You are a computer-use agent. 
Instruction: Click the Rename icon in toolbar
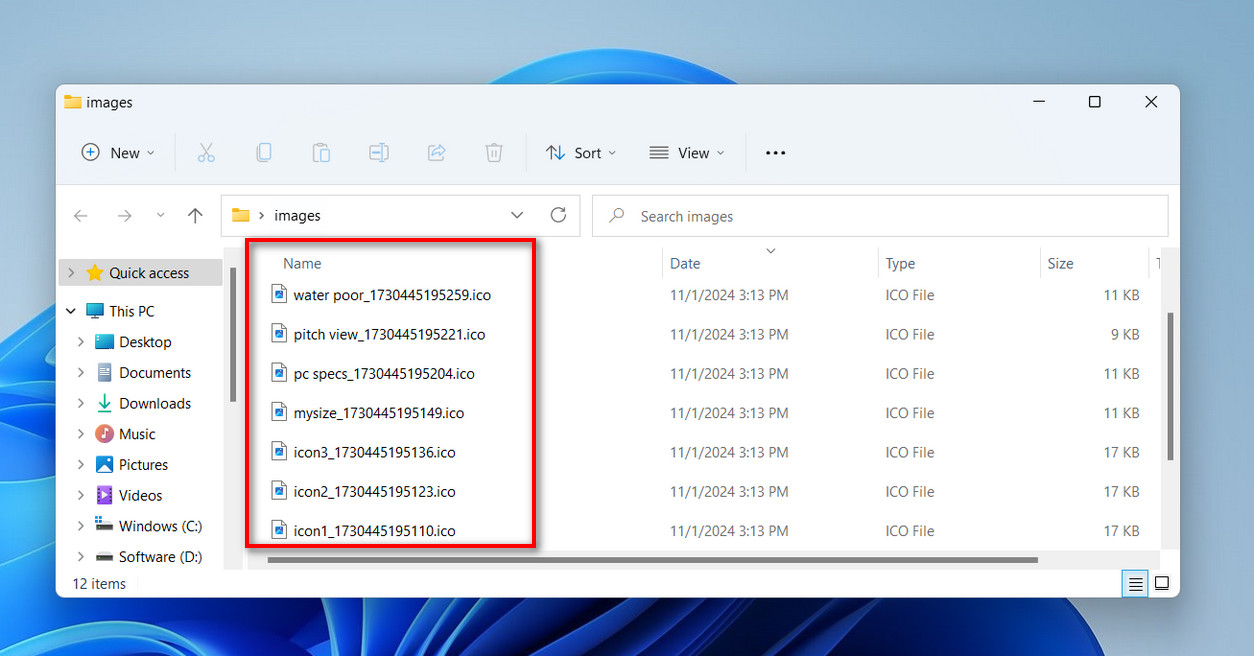pos(378,153)
